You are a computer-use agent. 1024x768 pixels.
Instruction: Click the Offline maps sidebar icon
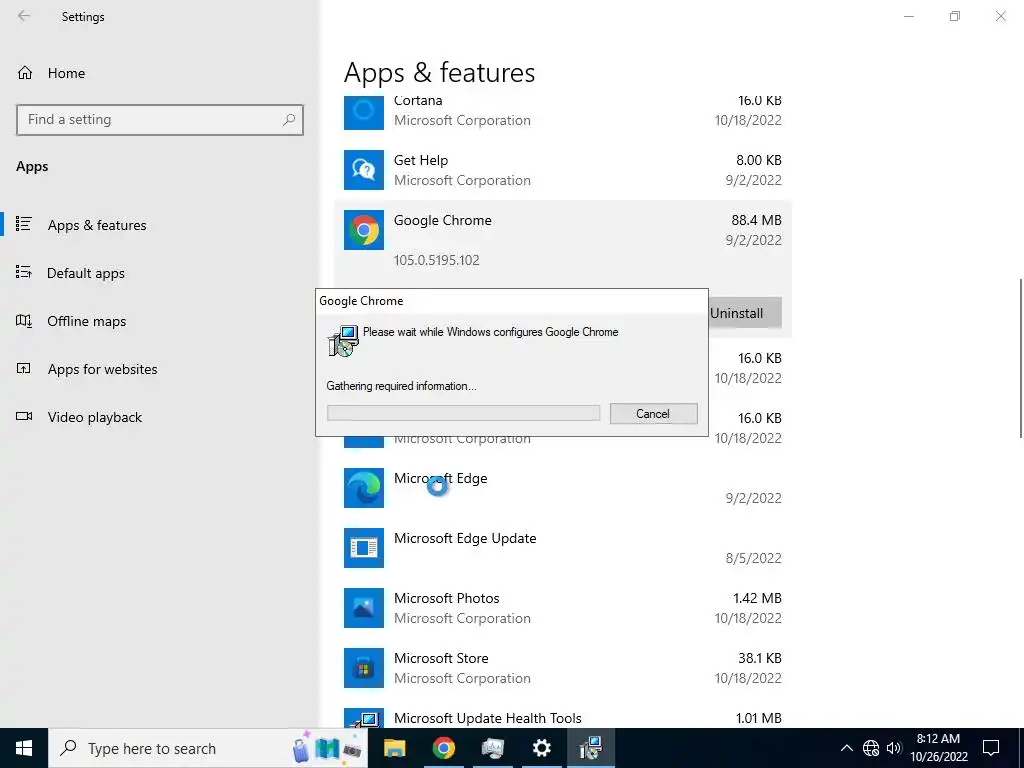click(x=24, y=321)
